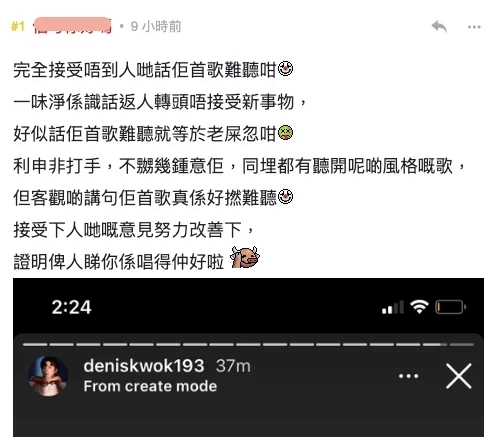Click the cellular signal bars icon

pyautogui.click(x=393, y=307)
